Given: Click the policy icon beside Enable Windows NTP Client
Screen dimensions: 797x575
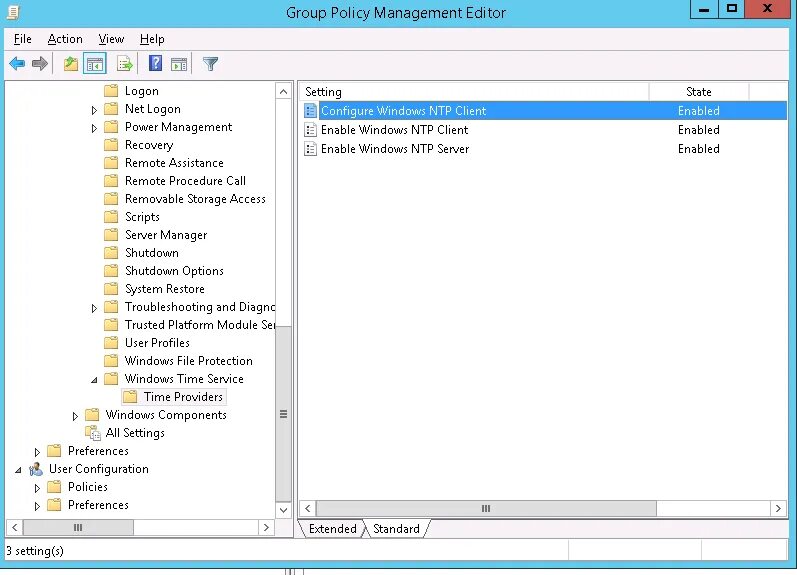Looking at the screenshot, I should pos(310,130).
